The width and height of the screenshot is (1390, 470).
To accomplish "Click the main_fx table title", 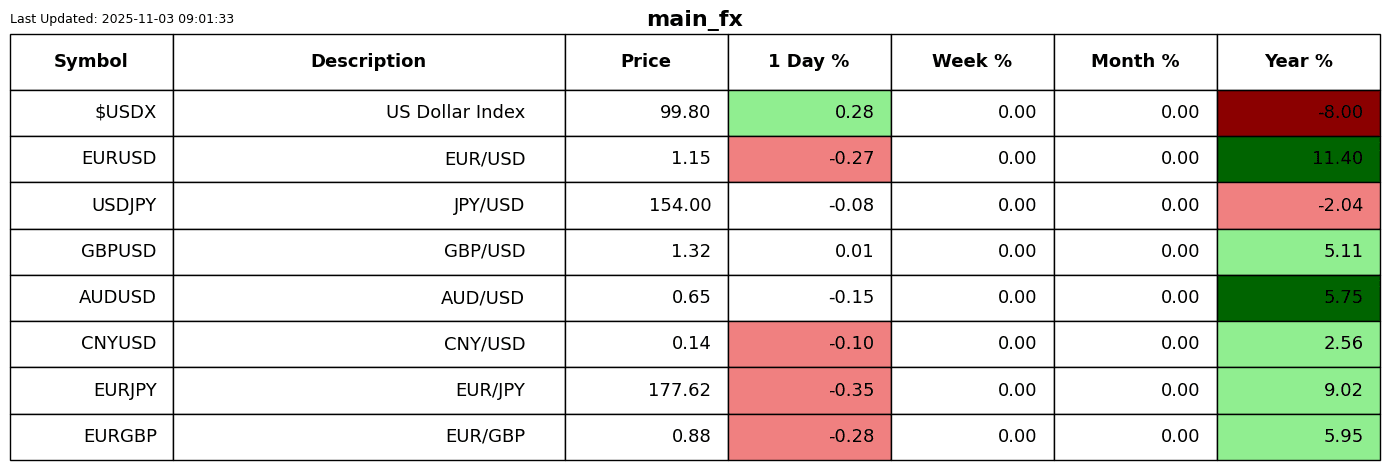I will (694, 20).
